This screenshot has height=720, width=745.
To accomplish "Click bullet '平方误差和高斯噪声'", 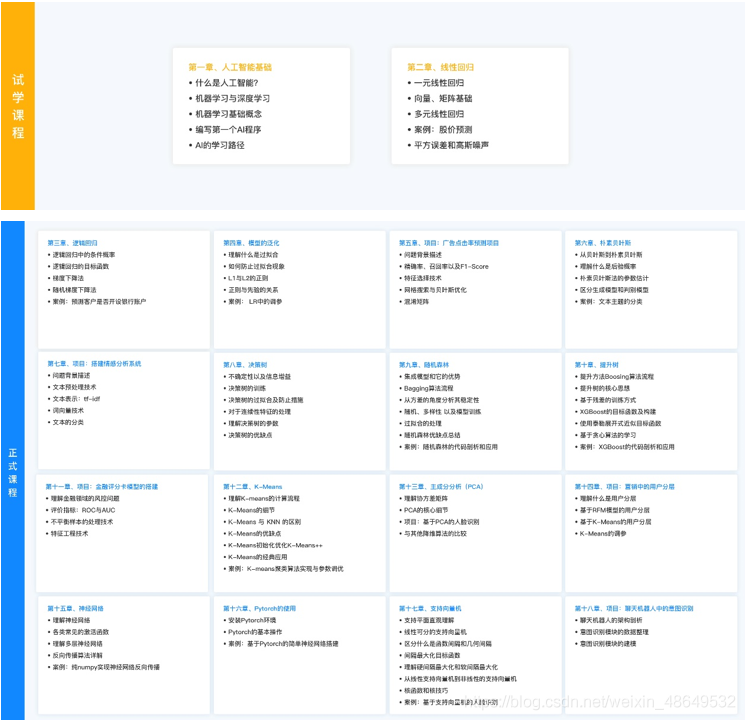I will [451, 145].
